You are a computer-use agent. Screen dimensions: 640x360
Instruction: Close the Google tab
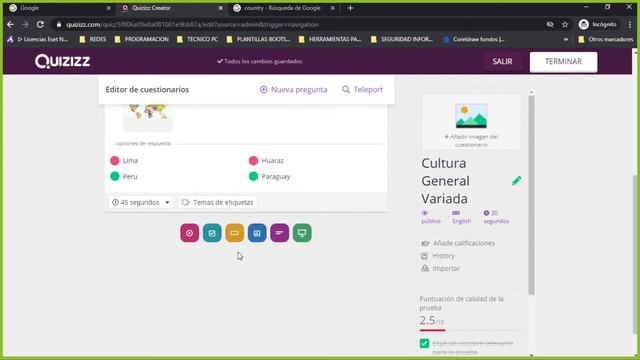point(109,8)
